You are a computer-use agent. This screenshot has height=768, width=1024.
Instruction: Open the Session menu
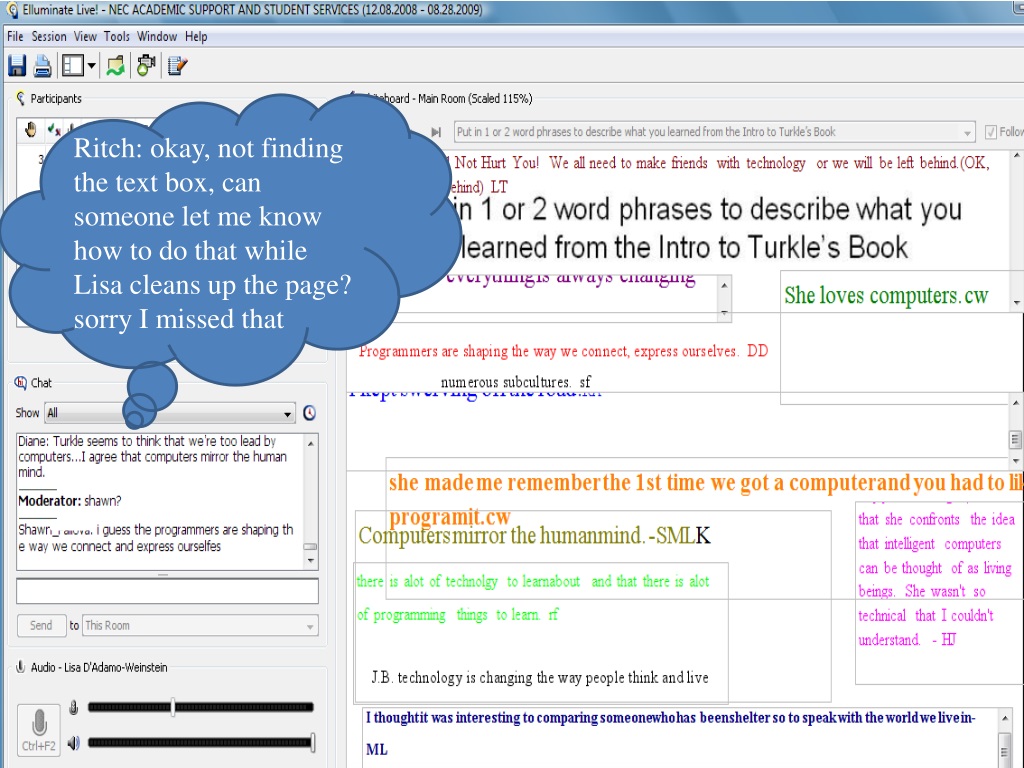pyautogui.click(x=49, y=37)
